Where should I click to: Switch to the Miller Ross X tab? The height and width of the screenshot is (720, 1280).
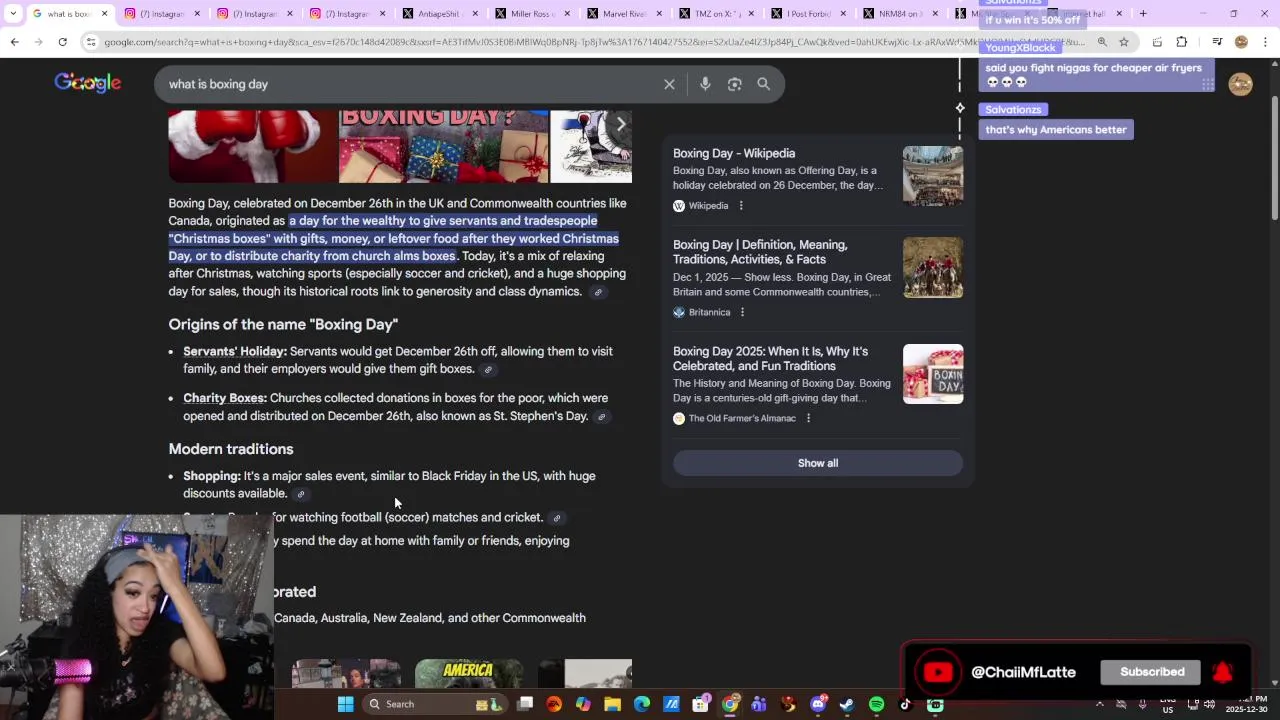531,14
